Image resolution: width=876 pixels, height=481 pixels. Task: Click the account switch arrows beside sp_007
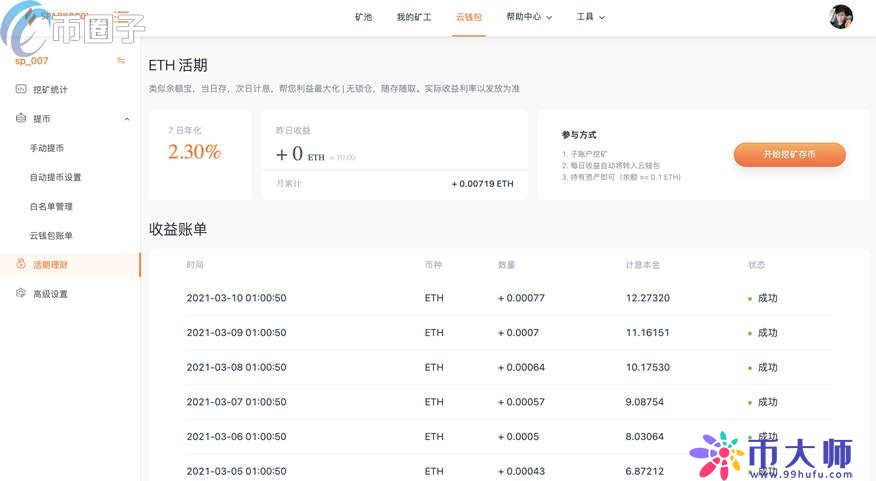tap(121, 60)
